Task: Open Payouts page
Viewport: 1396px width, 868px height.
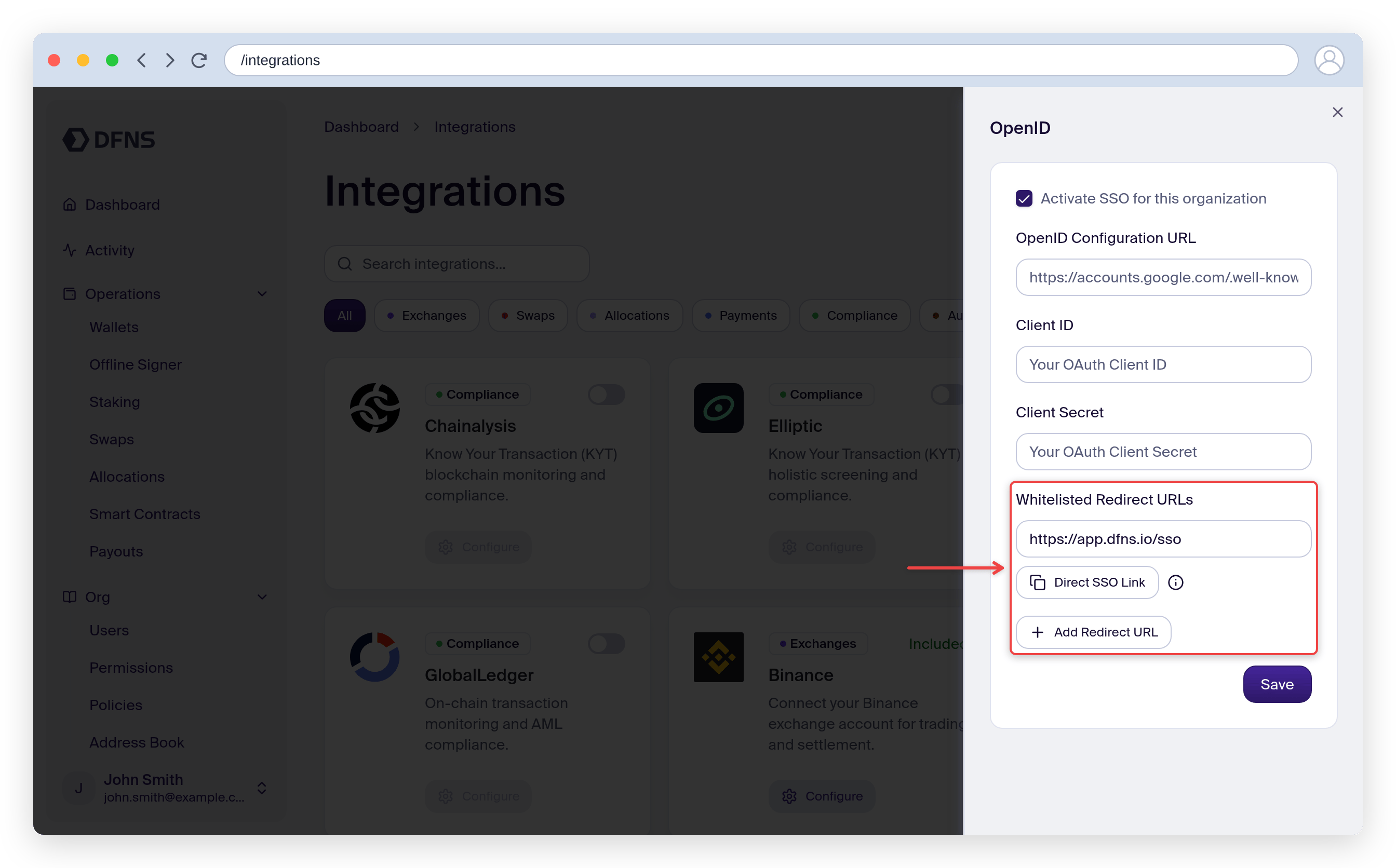Action: pyautogui.click(x=116, y=551)
